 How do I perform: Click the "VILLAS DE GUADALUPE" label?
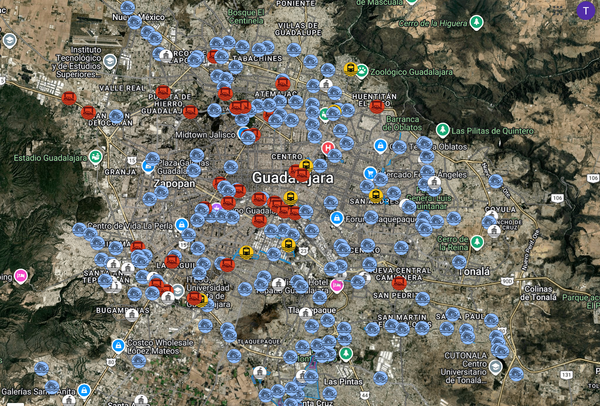click(298, 29)
